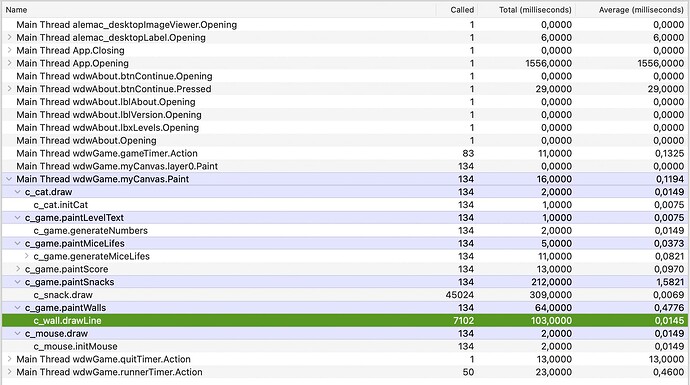The image size is (690, 385).
Task: Collapse Main Thread wdwGame.myCanvas.Paint node
Action: (x=9, y=179)
